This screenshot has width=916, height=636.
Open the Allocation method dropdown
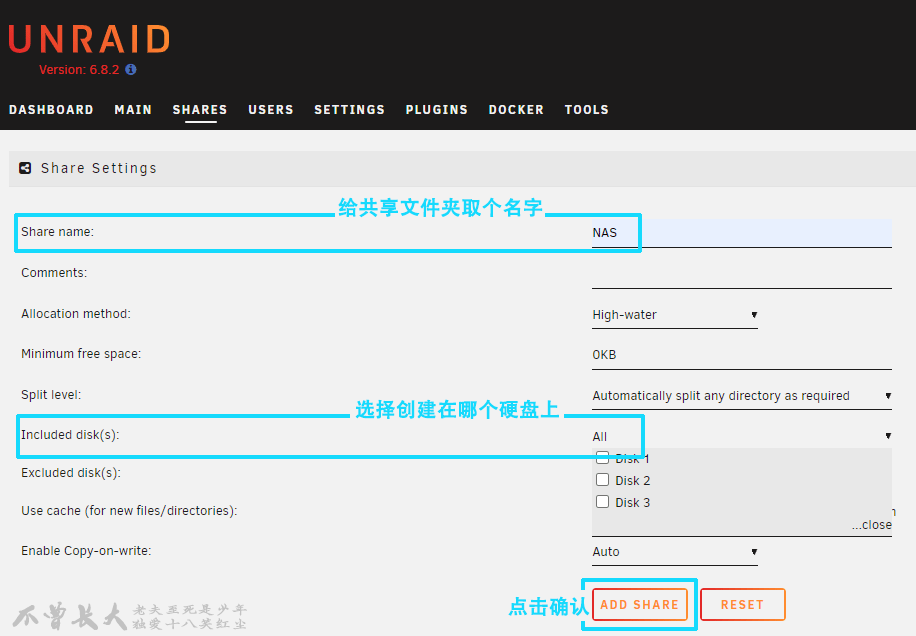(x=675, y=315)
